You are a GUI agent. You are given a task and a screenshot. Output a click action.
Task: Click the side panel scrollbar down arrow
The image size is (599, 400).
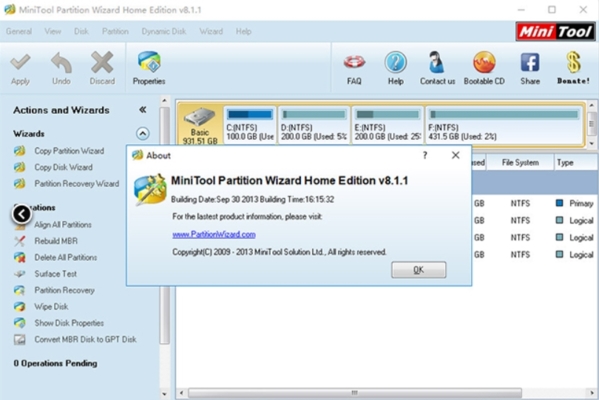(x=164, y=394)
